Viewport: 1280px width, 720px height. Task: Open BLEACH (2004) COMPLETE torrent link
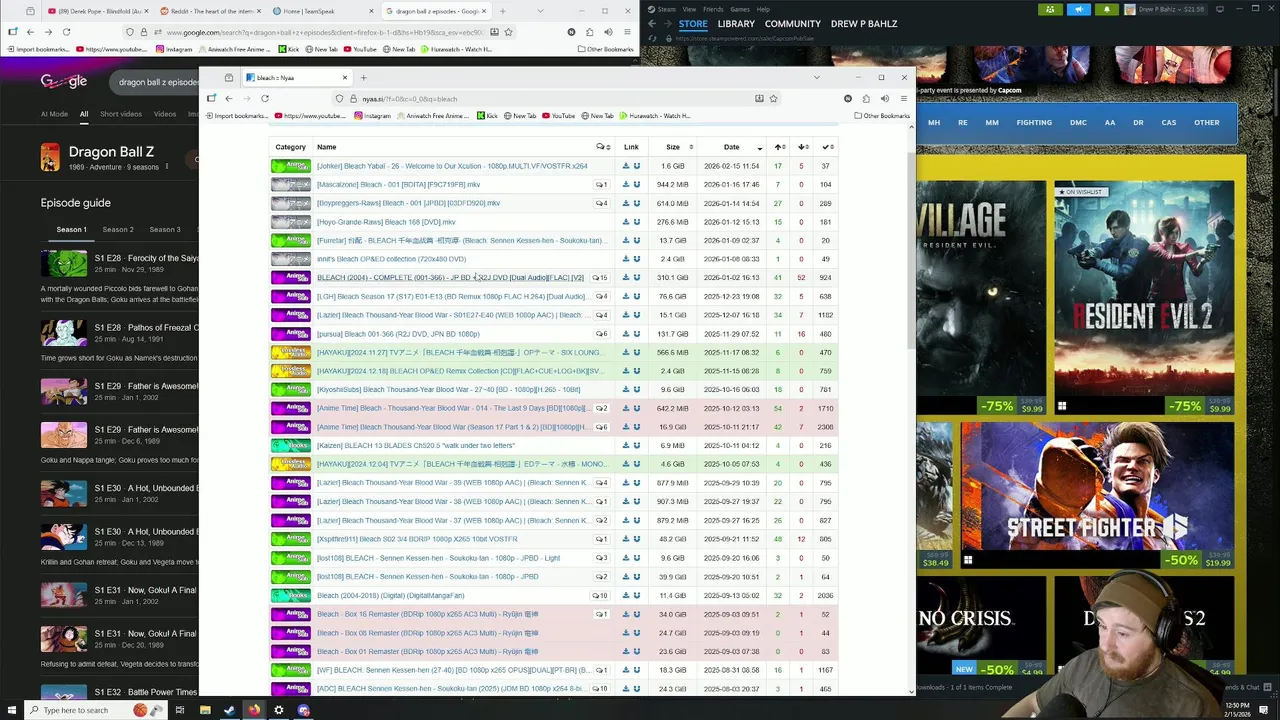coord(450,278)
